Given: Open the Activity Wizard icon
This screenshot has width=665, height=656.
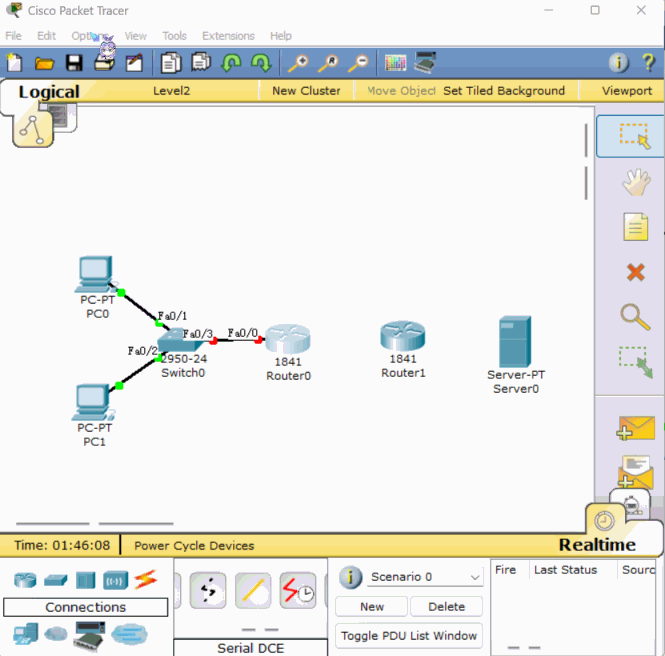Looking at the screenshot, I should point(134,63).
